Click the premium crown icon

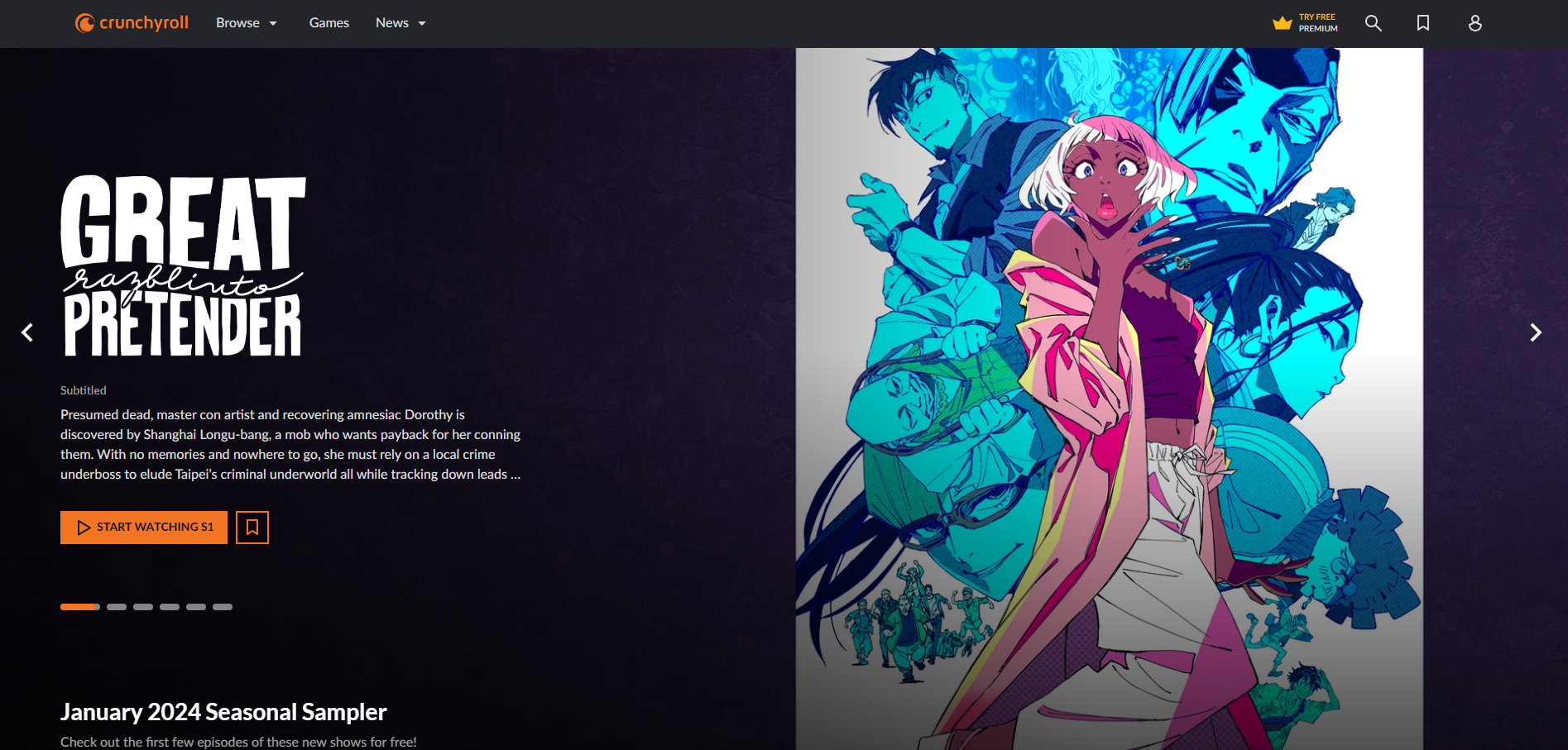click(x=1282, y=23)
